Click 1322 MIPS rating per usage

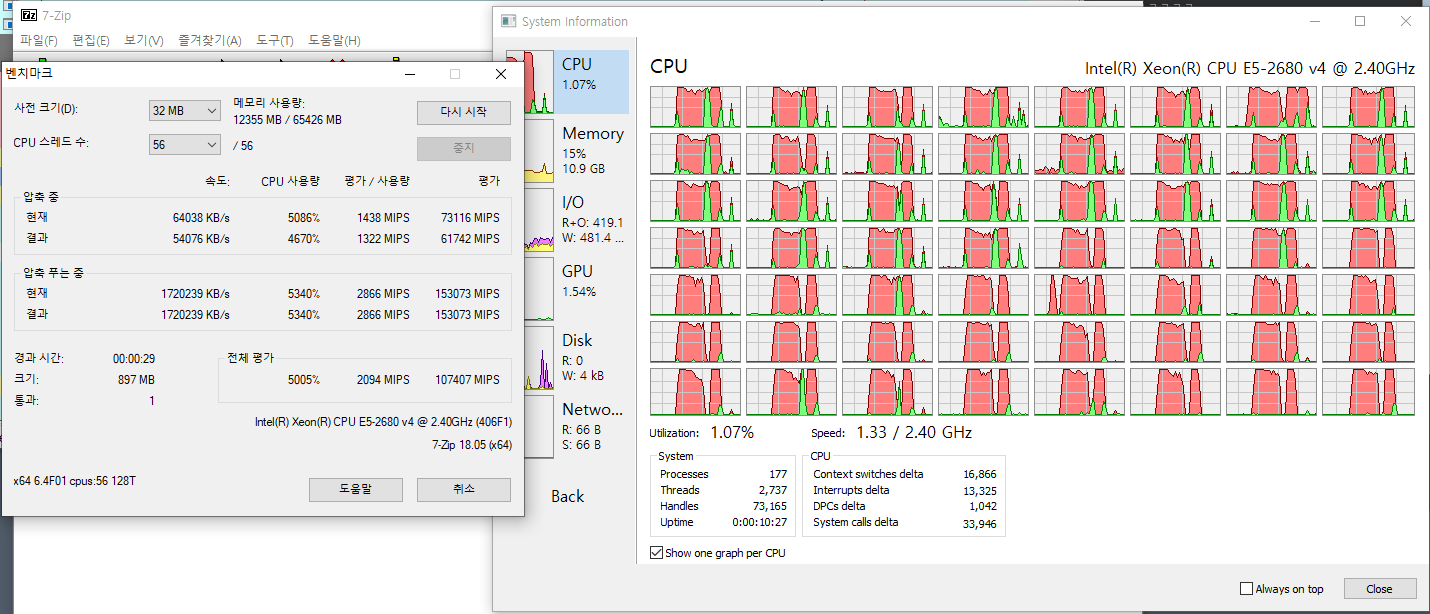[383, 239]
